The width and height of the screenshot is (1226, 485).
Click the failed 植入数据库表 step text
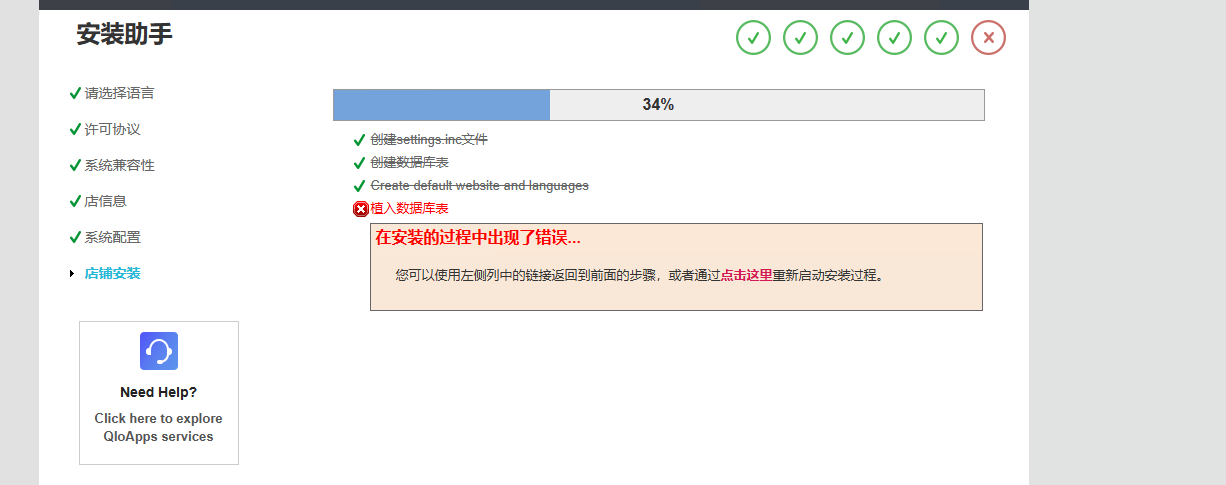(409, 209)
